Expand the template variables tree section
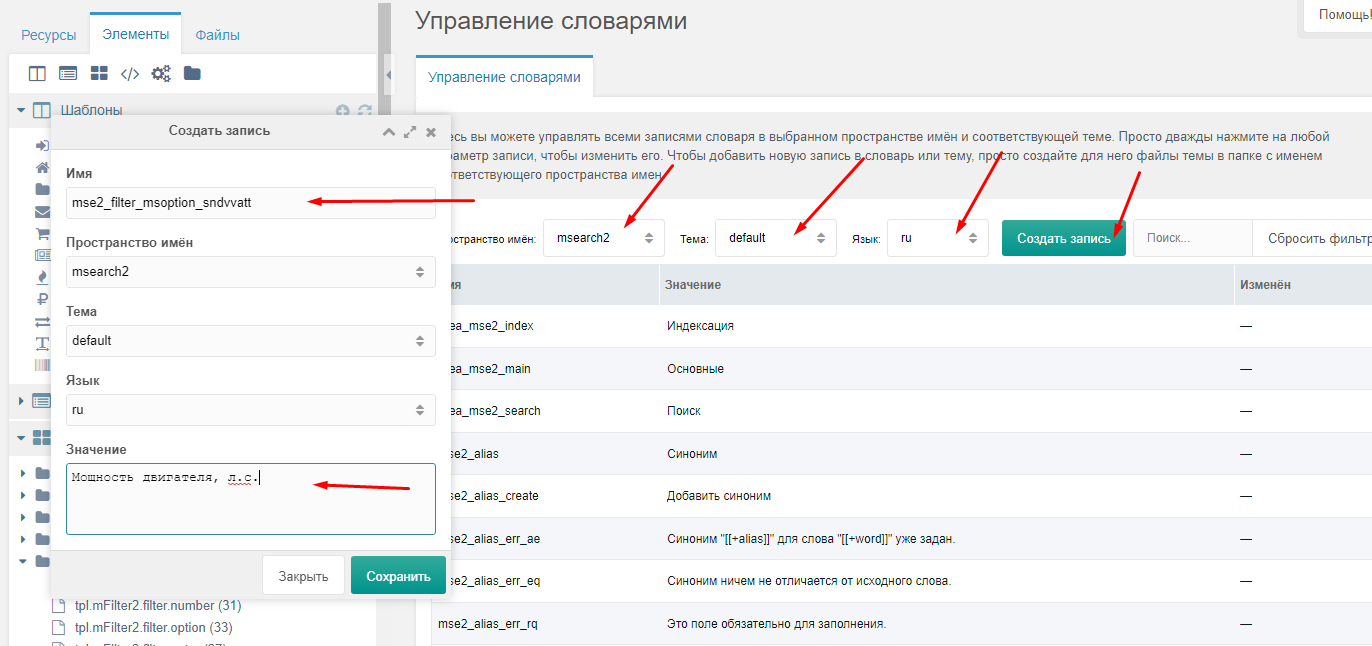Viewport: 1372px width, 646px height. [20, 401]
